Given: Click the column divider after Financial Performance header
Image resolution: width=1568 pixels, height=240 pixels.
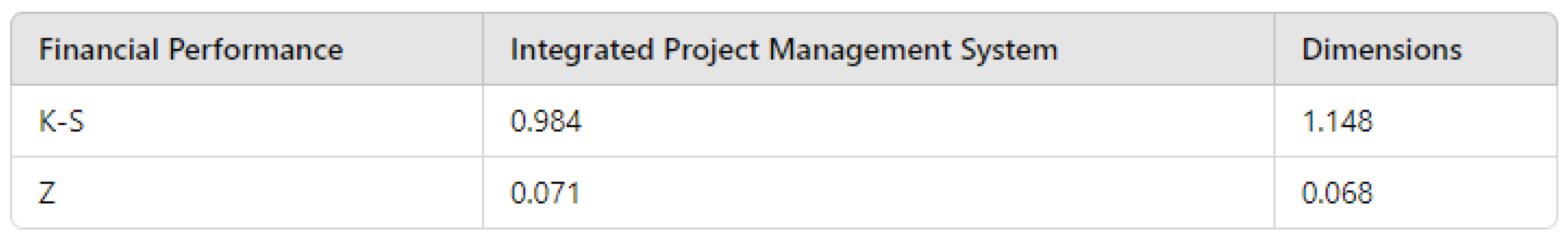Looking at the screenshot, I should coord(483,50).
